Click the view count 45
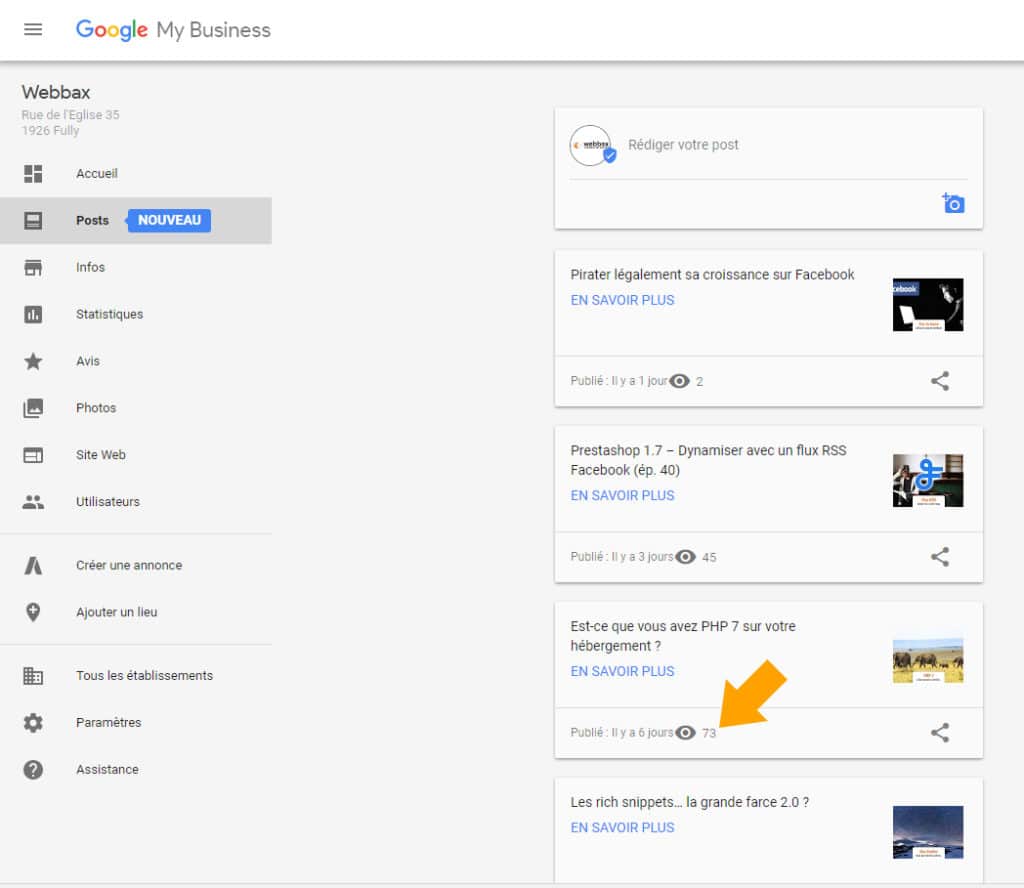1024x888 pixels. [709, 558]
